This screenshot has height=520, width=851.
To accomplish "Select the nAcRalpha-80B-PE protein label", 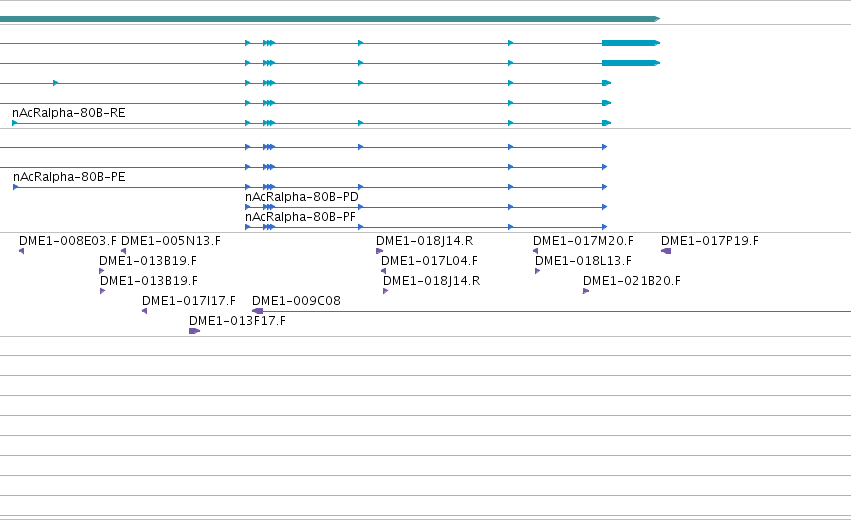I will point(69,177).
